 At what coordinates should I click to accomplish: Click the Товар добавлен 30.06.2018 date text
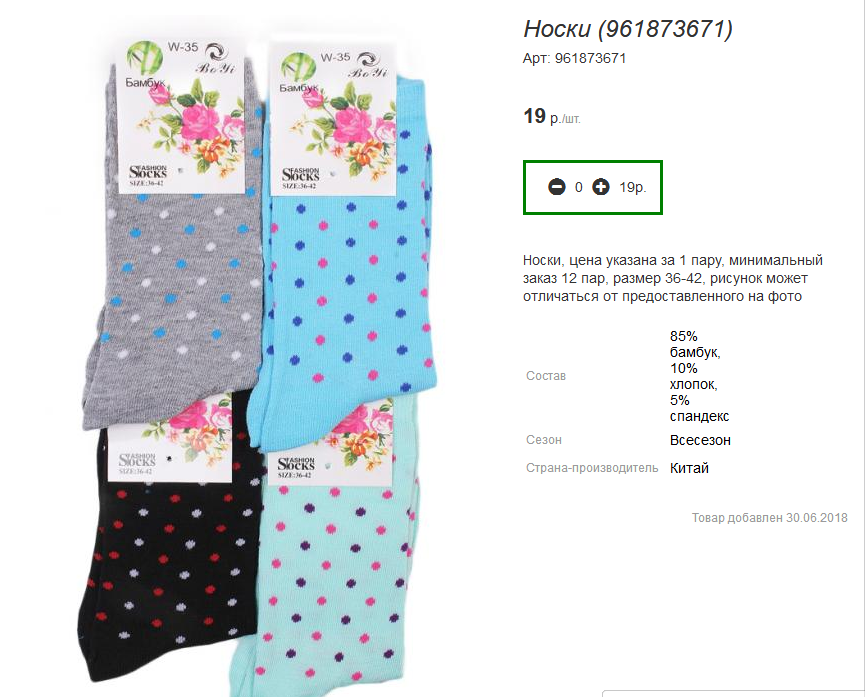pyautogui.click(x=770, y=518)
